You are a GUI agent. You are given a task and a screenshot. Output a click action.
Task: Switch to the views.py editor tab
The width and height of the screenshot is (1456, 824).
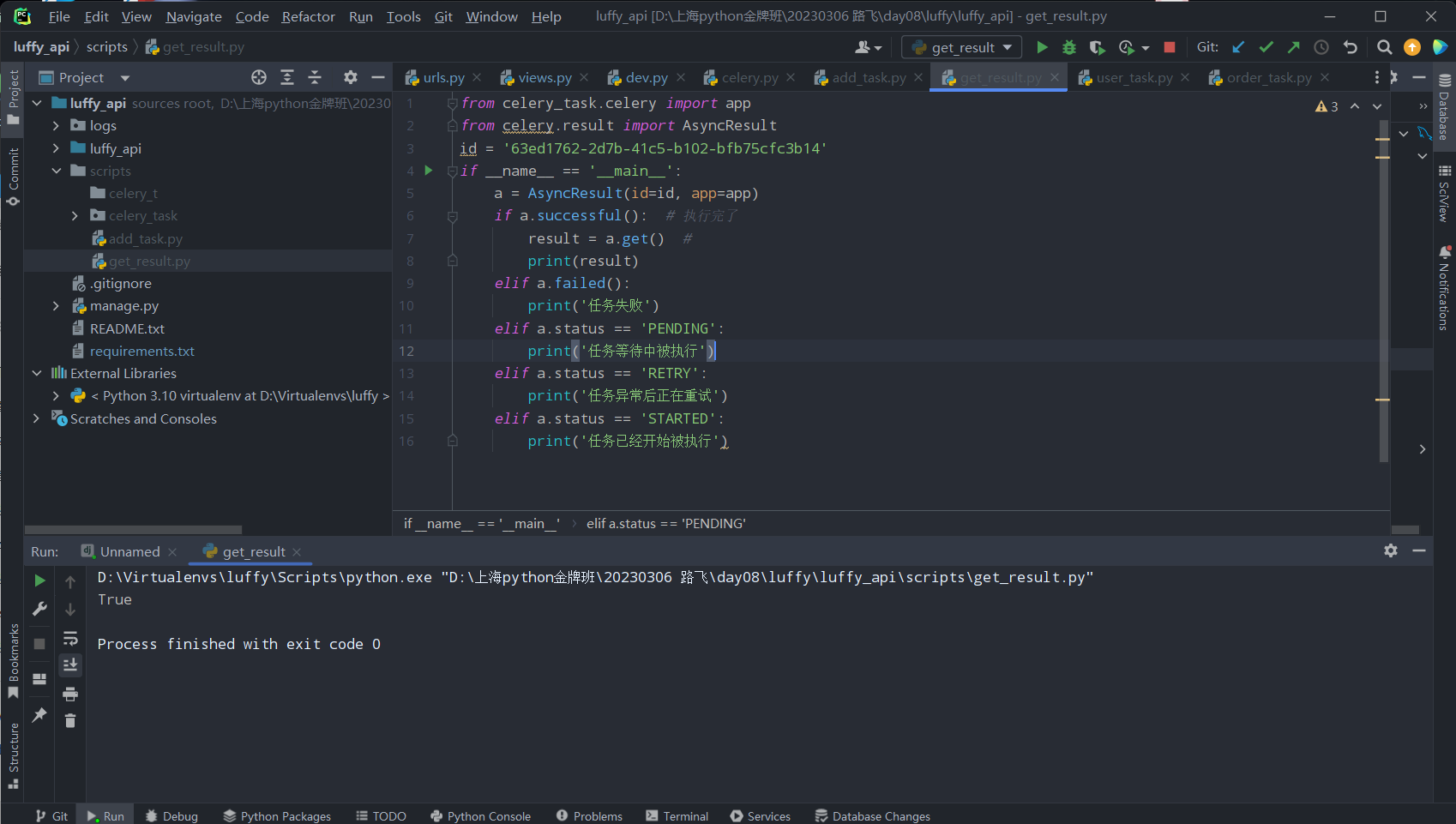[x=544, y=77]
